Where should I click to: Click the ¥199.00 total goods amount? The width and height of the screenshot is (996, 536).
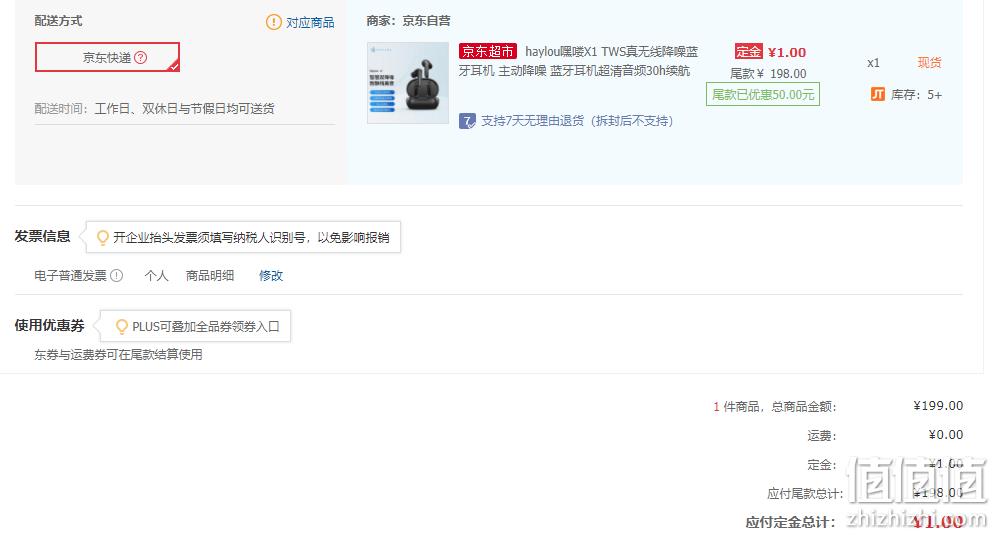point(938,406)
